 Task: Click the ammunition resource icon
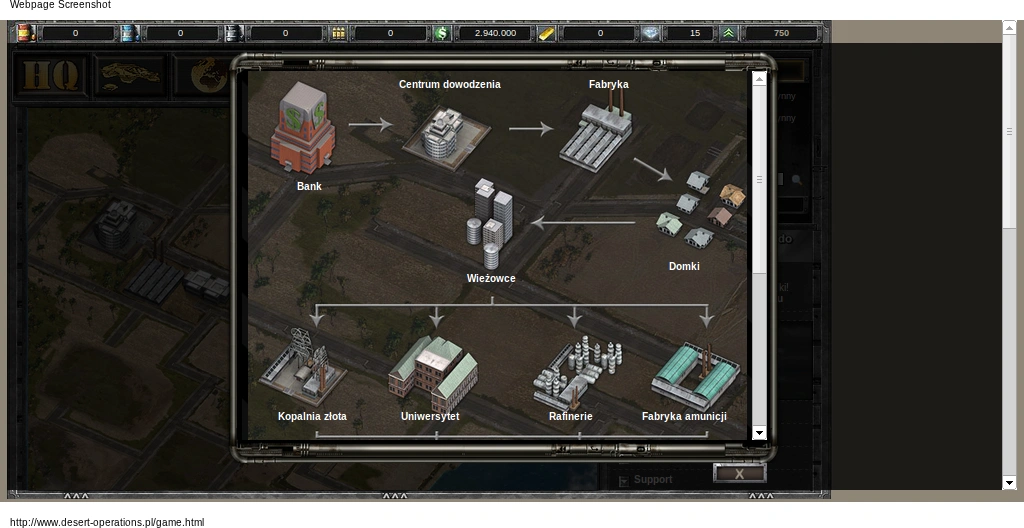pyautogui.click(x=338, y=33)
